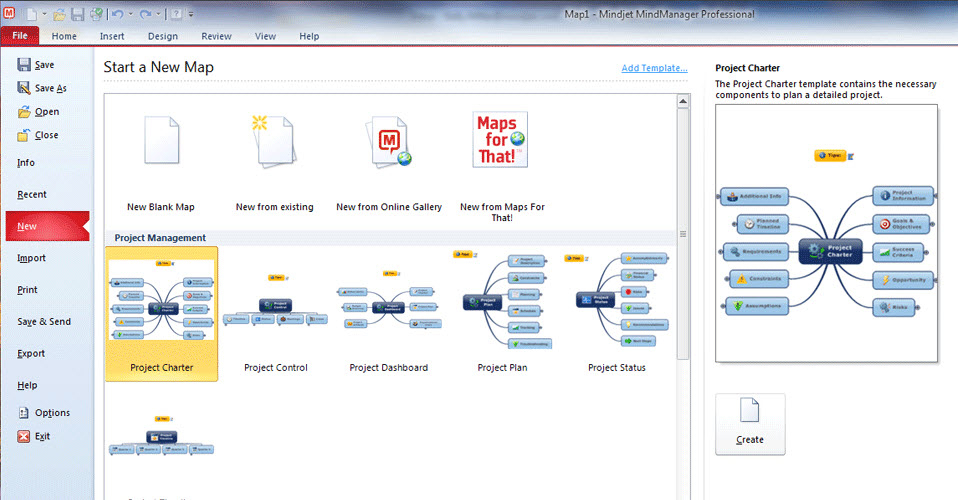
Task: Open the Insert ribbon tab
Action: coord(112,36)
